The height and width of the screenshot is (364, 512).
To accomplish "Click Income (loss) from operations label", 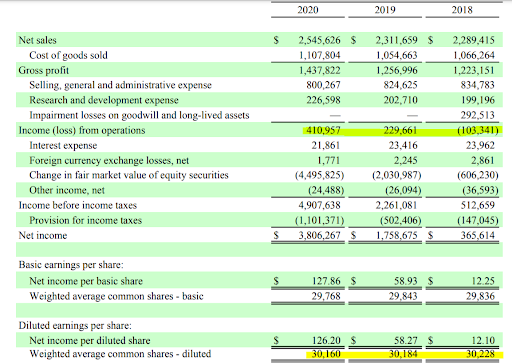I will (x=82, y=130).
